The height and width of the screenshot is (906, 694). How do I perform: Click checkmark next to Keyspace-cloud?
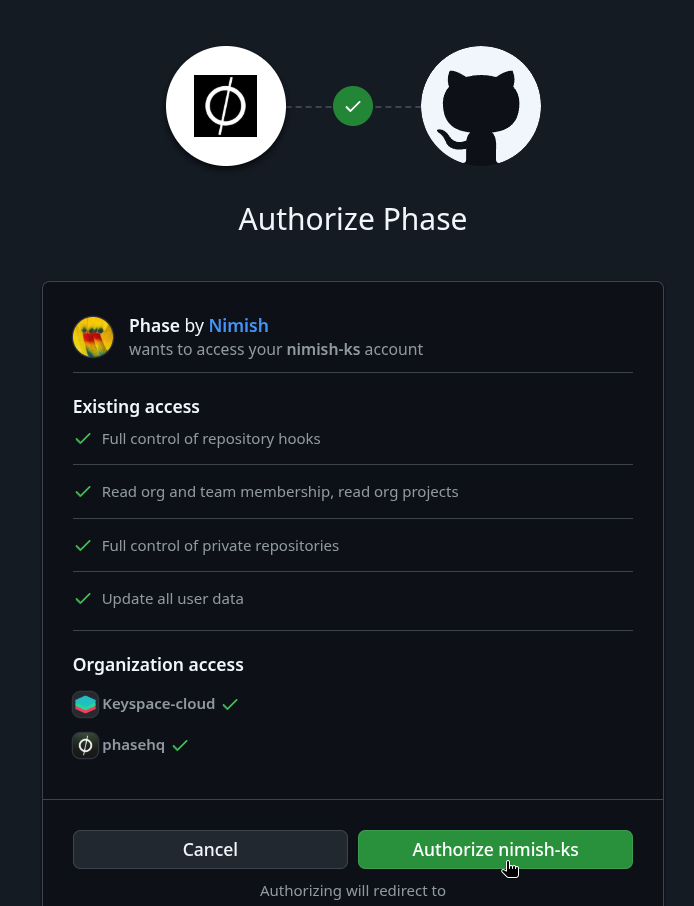pos(230,704)
